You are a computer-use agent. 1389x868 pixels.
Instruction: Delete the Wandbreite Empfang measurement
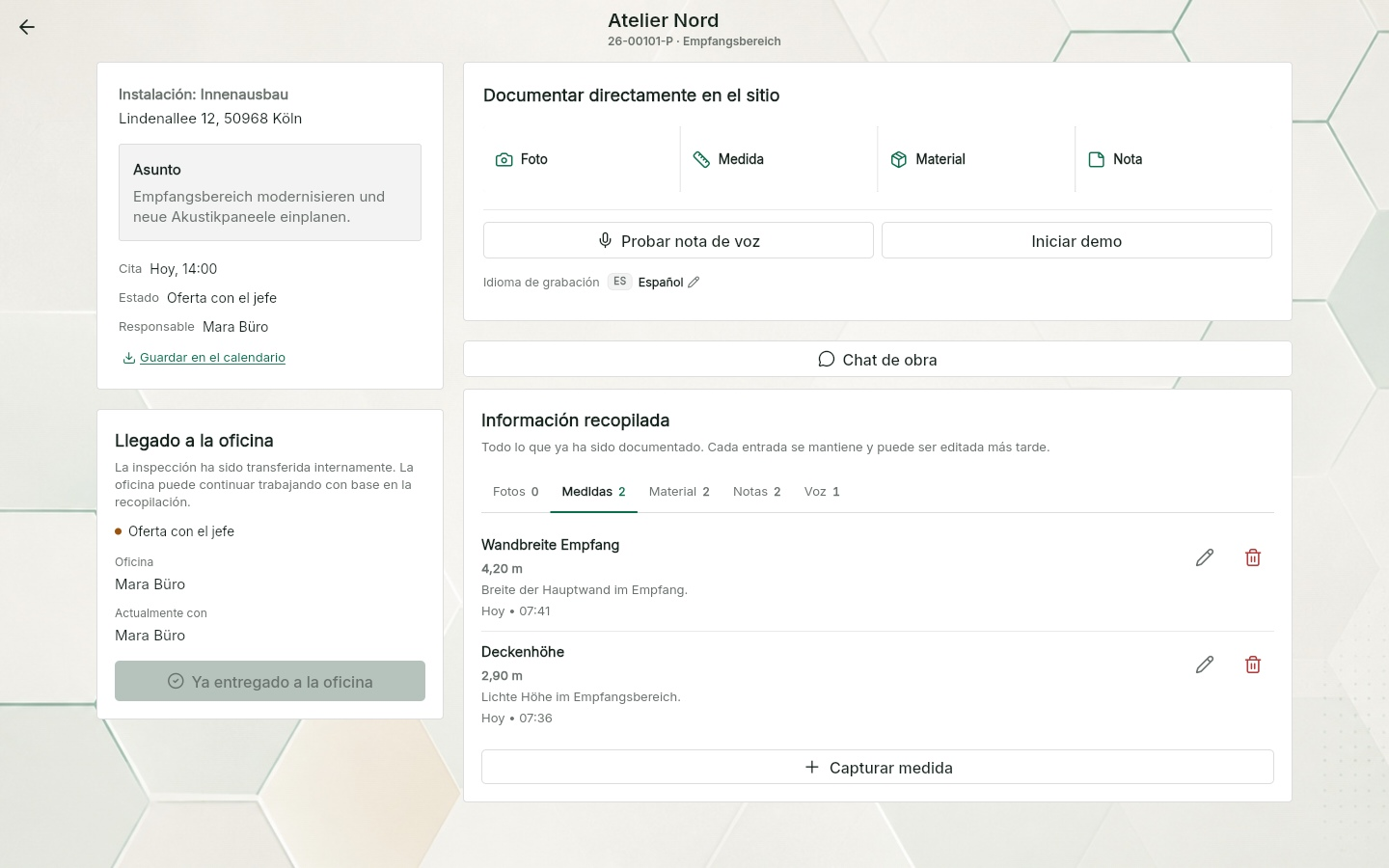click(x=1253, y=557)
